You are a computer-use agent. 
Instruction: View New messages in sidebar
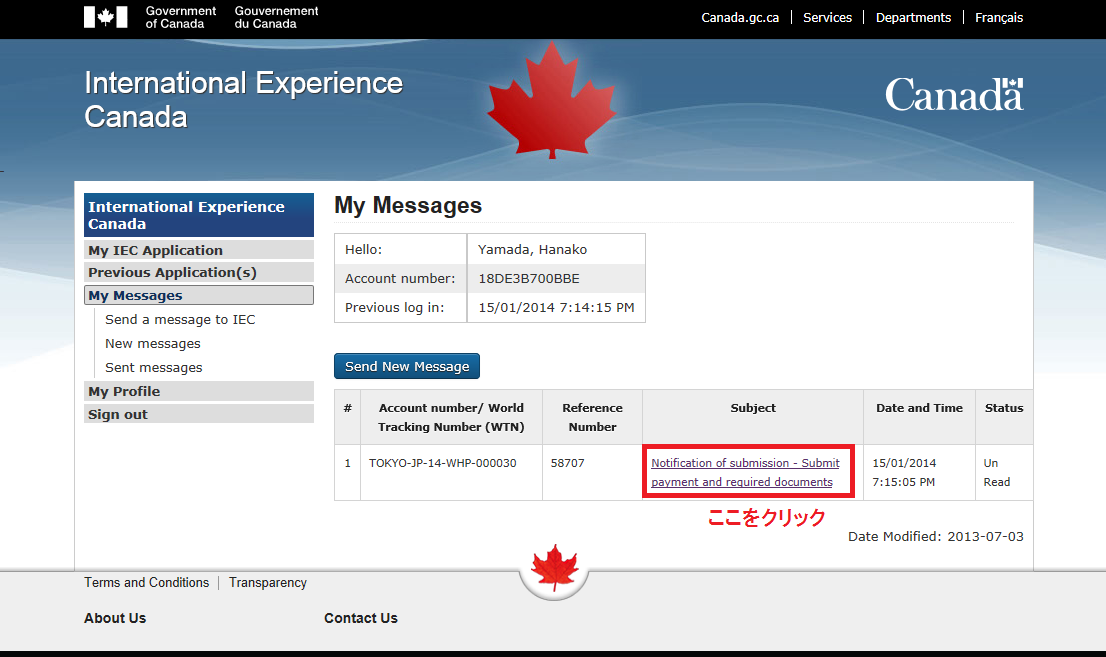(153, 344)
